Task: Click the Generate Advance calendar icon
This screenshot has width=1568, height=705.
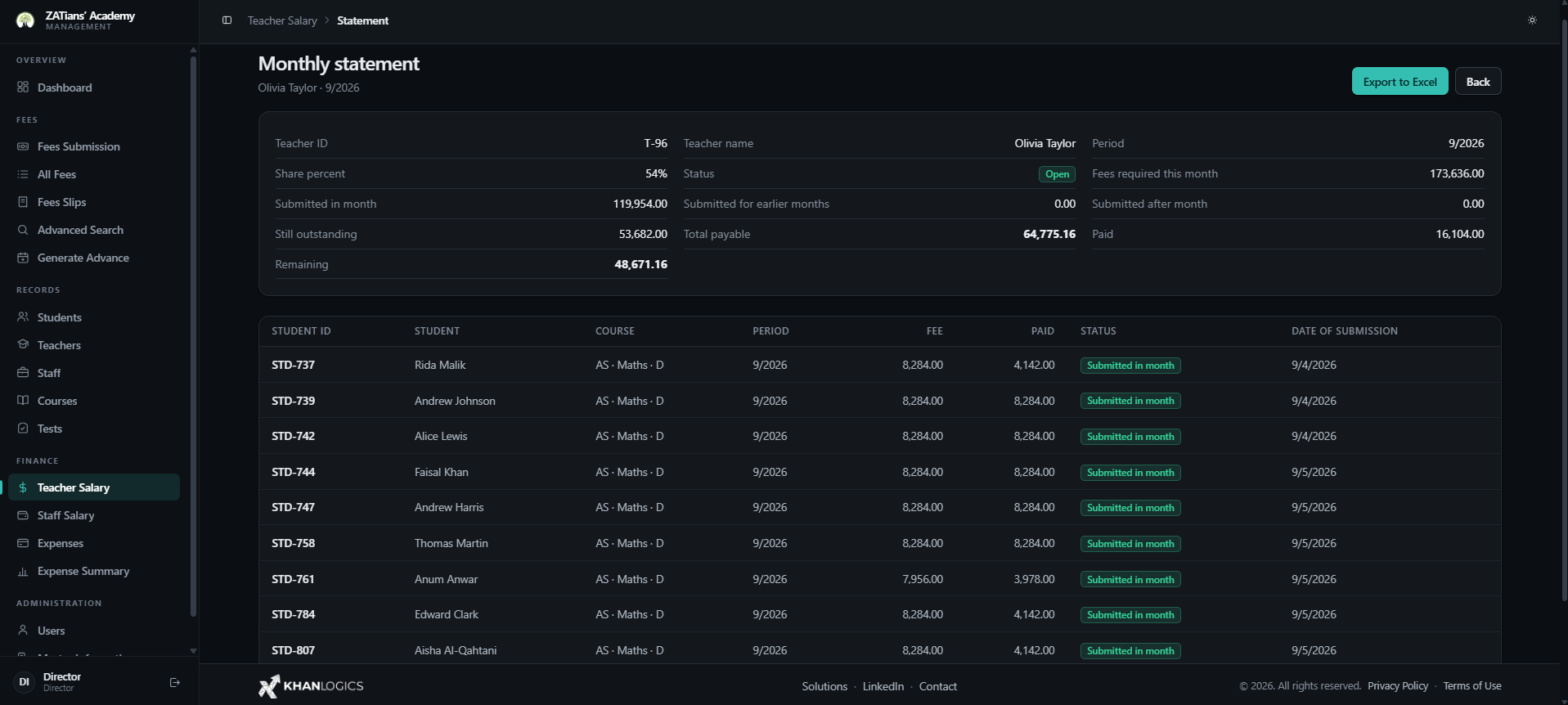Action: click(x=23, y=258)
